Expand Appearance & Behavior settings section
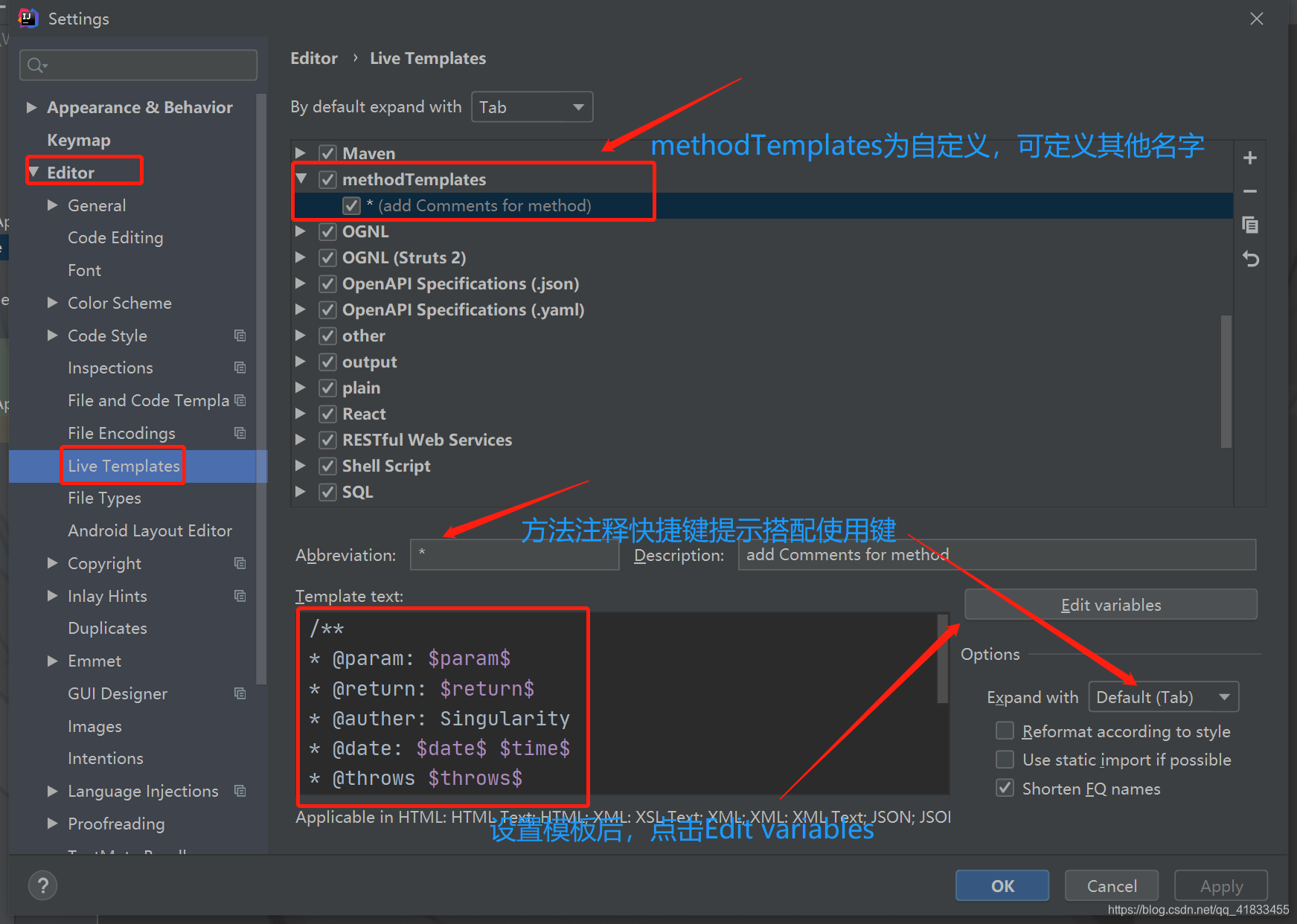The width and height of the screenshot is (1297, 924). [x=31, y=107]
